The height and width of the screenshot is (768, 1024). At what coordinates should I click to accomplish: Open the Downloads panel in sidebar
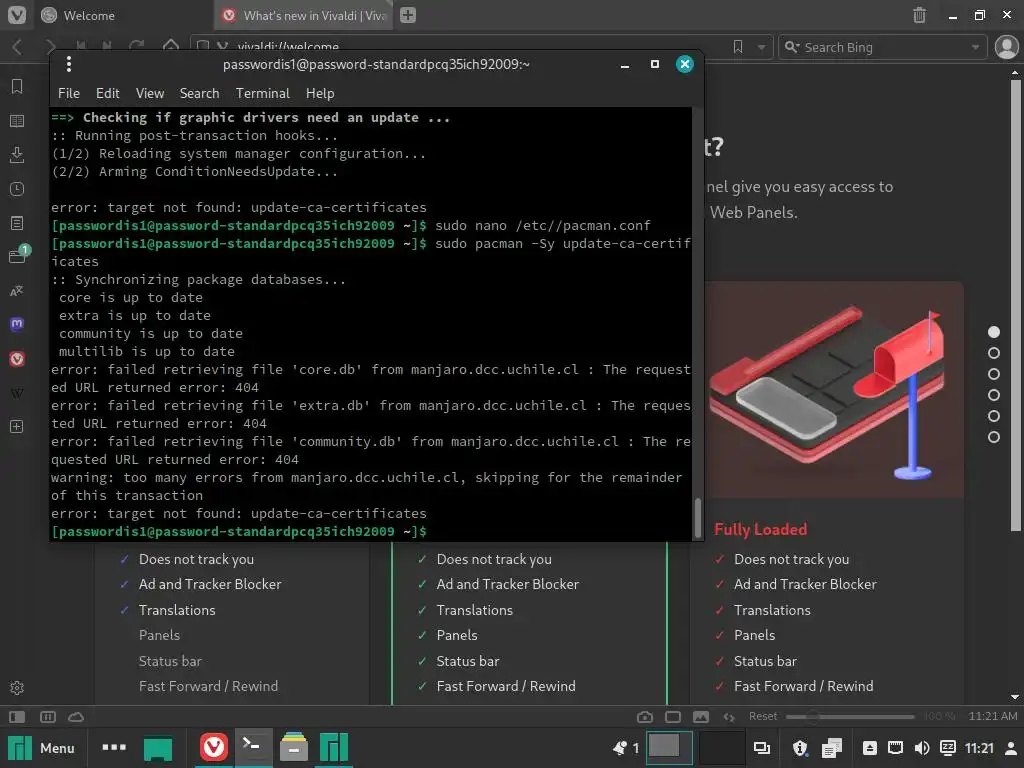[17, 155]
